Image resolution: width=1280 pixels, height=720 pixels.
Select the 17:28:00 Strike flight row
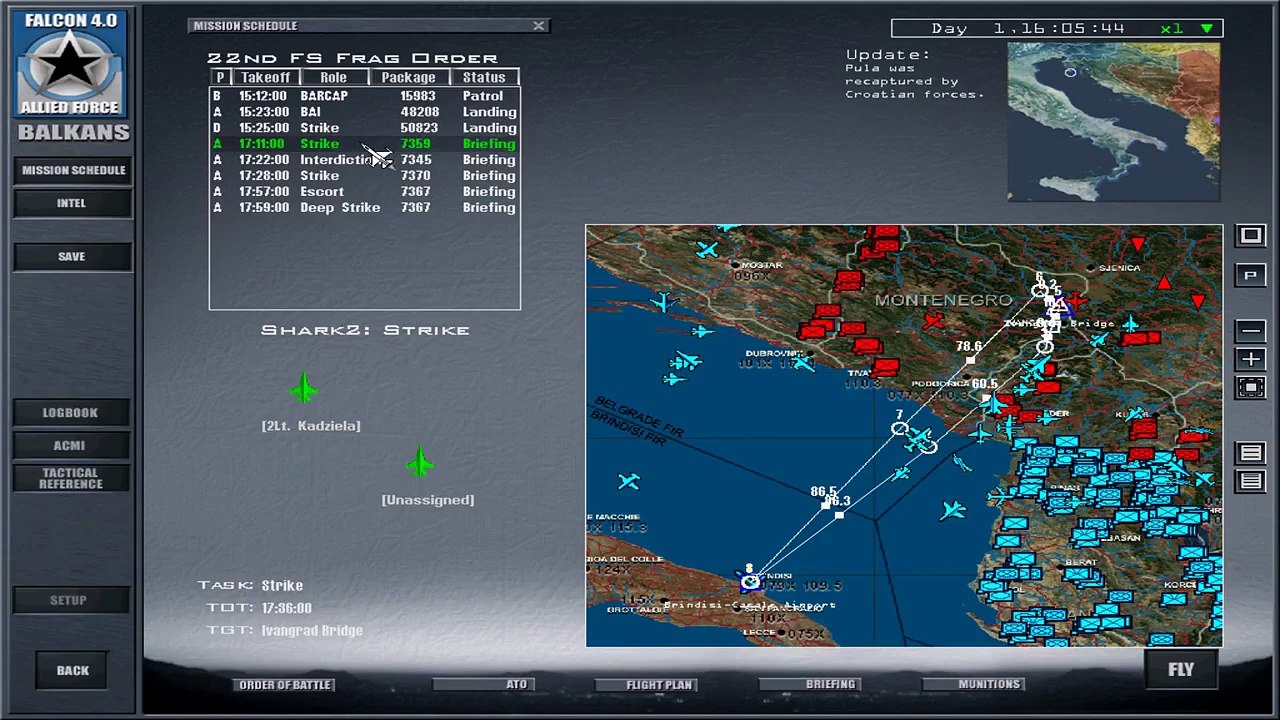pyautogui.click(x=365, y=176)
